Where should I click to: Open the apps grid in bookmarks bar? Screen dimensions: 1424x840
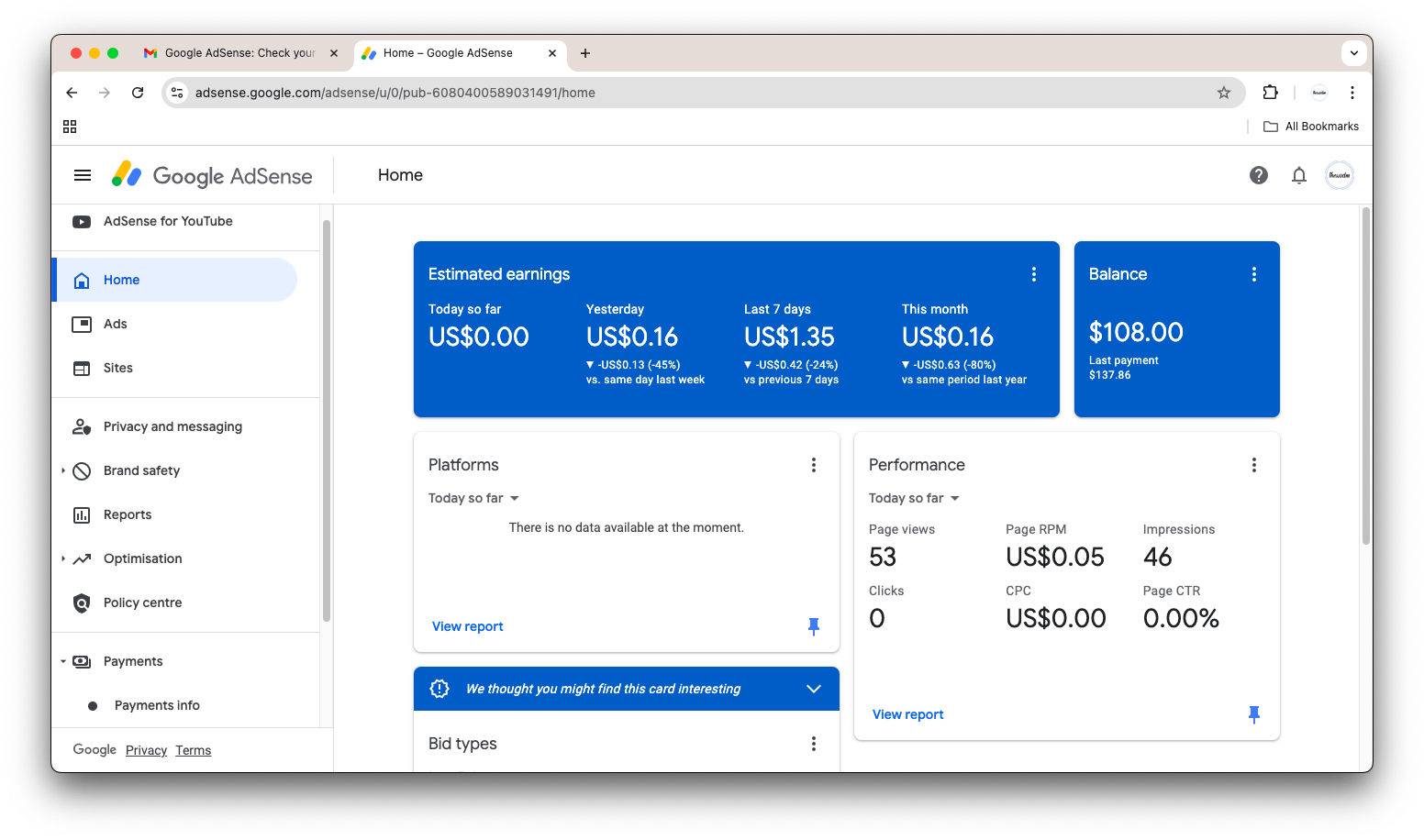point(70,127)
